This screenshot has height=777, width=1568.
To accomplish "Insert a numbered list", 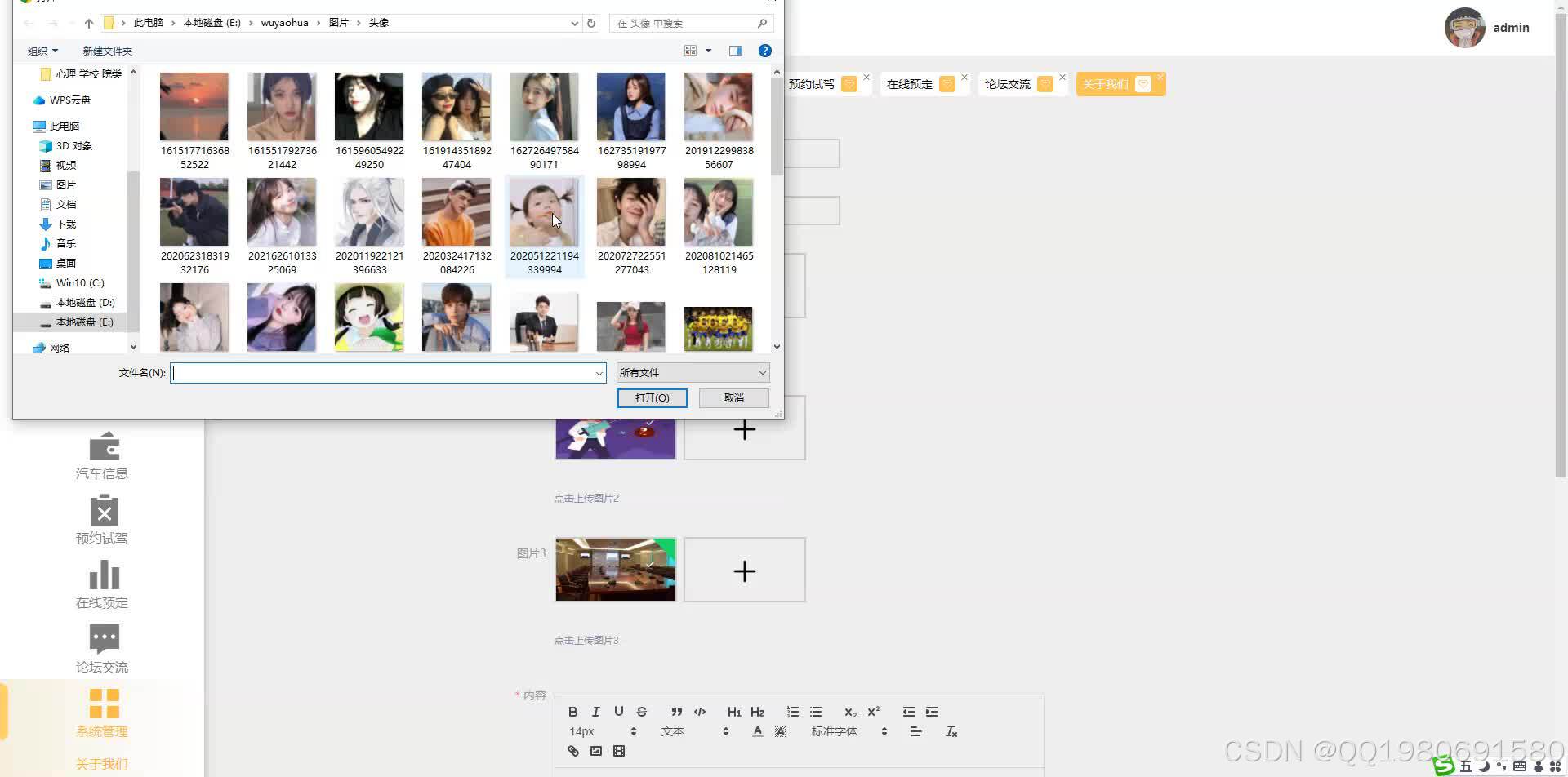I will coord(792,712).
